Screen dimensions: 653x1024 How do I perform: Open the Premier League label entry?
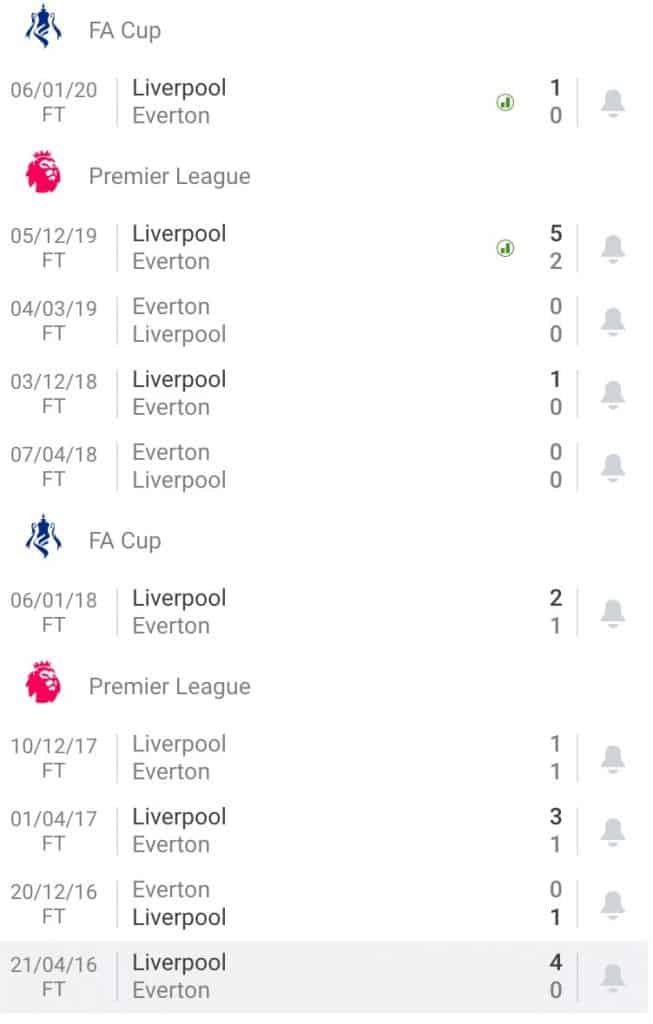tap(169, 687)
